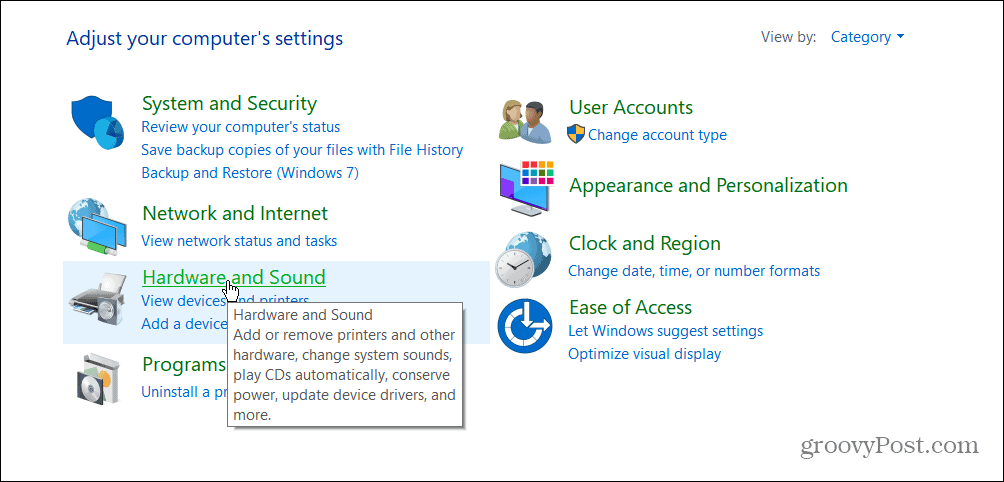Click Change date, time, or number formats
The height and width of the screenshot is (482, 1004).
694,270
